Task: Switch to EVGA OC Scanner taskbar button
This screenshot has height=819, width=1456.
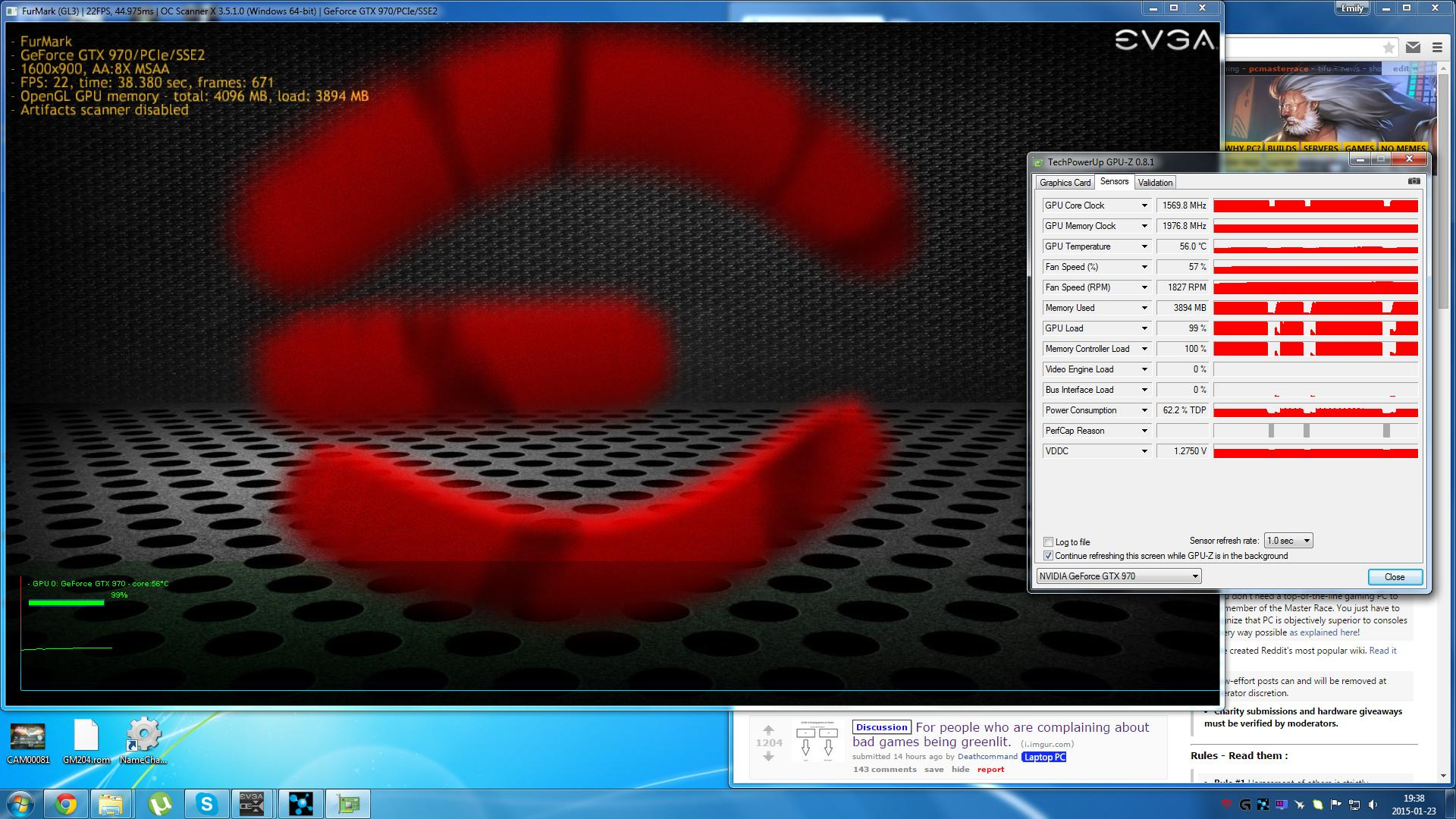Action: [x=253, y=804]
